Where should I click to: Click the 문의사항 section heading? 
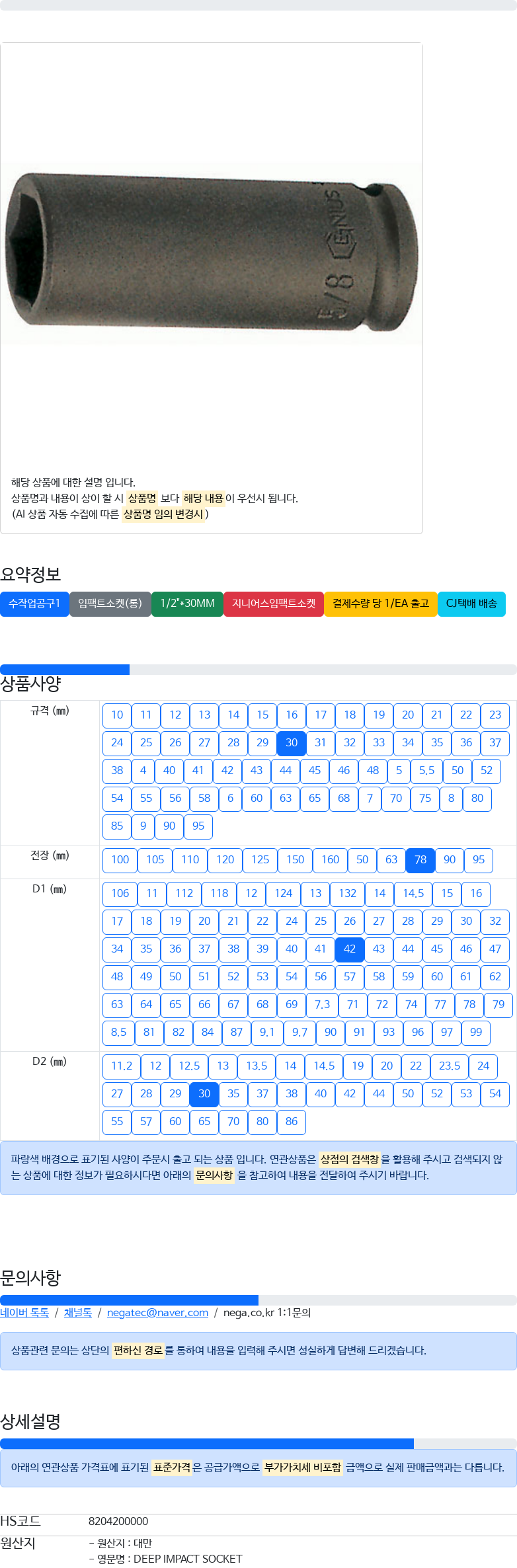[x=30, y=1278]
